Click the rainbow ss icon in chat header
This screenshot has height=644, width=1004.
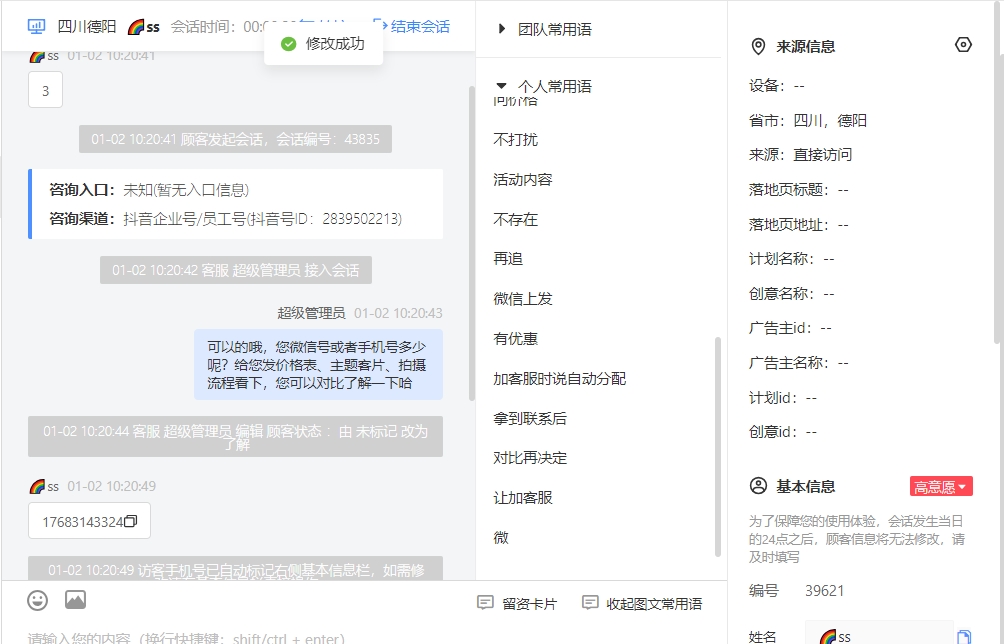coord(136,26)
